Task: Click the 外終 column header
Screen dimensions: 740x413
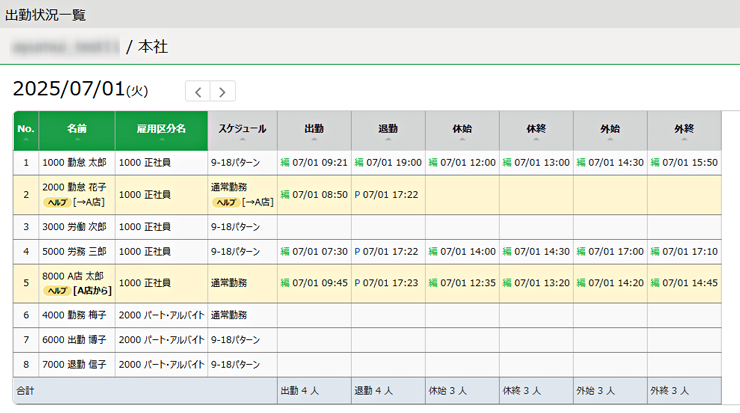Action: [684, 131]
